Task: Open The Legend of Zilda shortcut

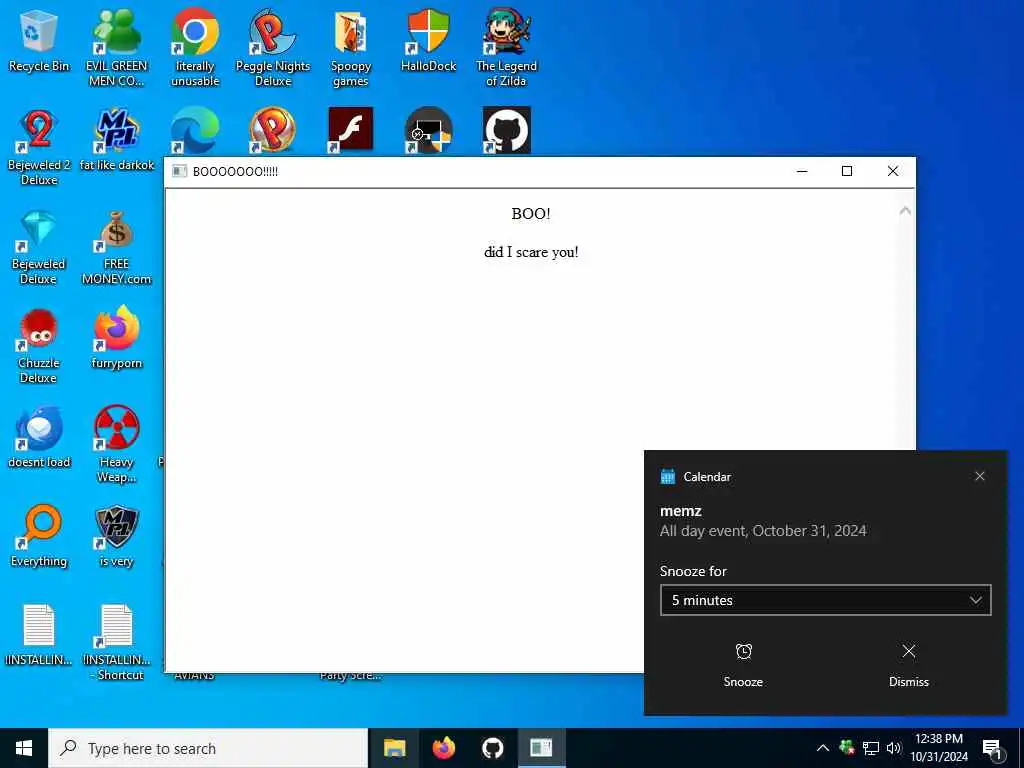Action: [506, 48]
